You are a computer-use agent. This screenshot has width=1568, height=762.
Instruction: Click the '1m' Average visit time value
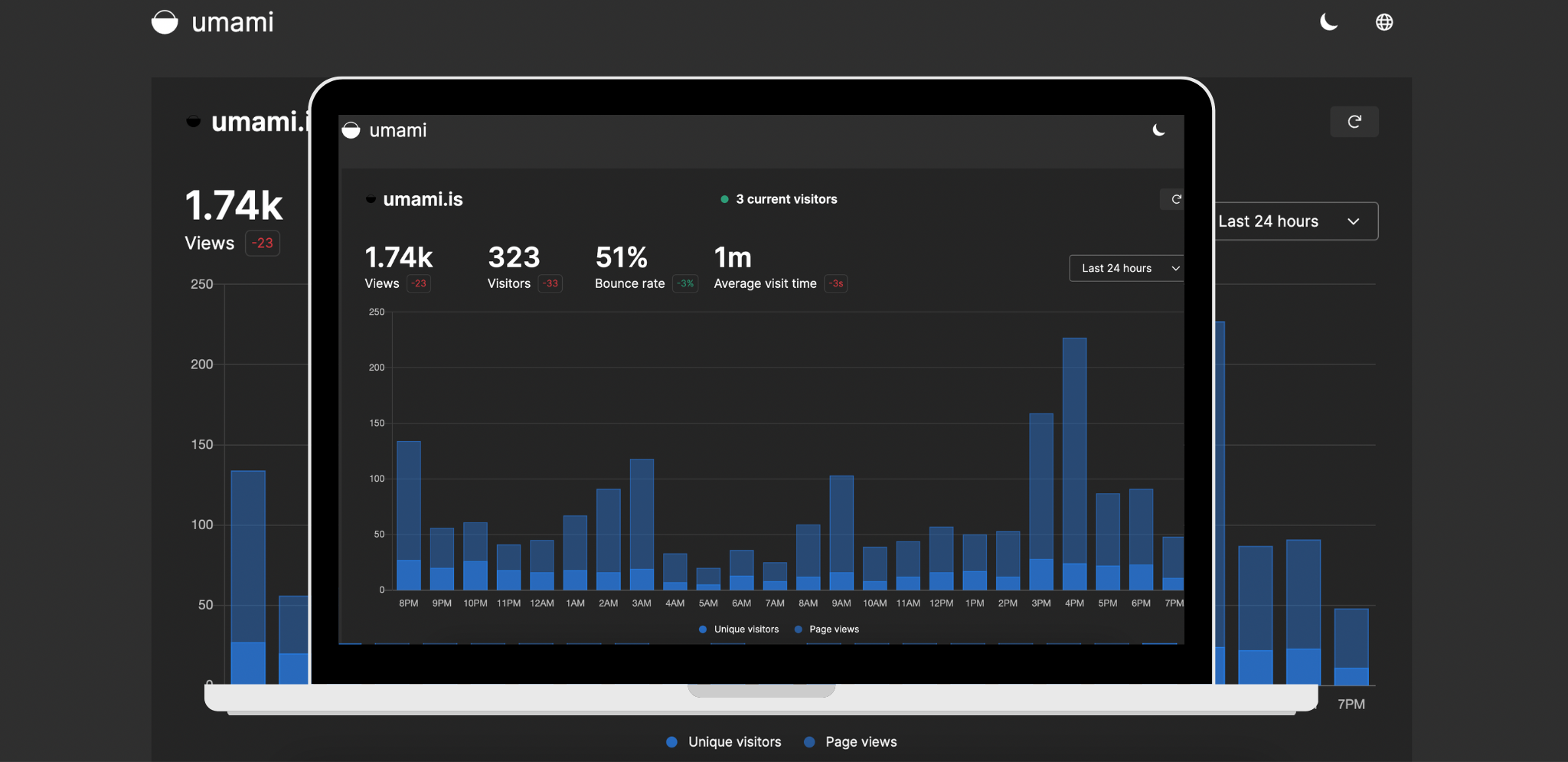click(x=733, y=257)
